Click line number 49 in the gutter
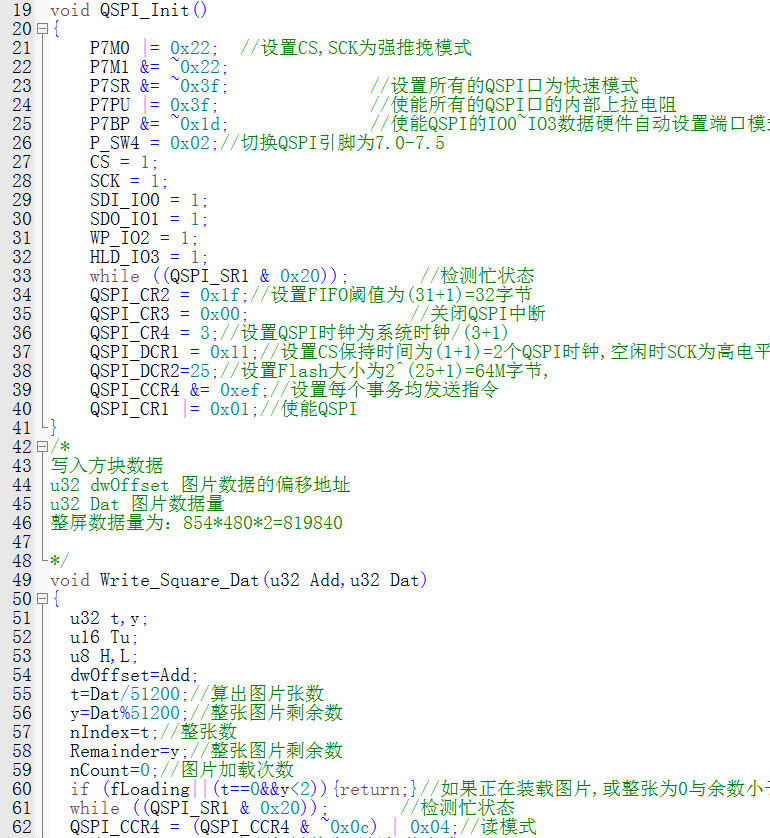The width and height of the screenshot is (770, 838). (21, 580)
